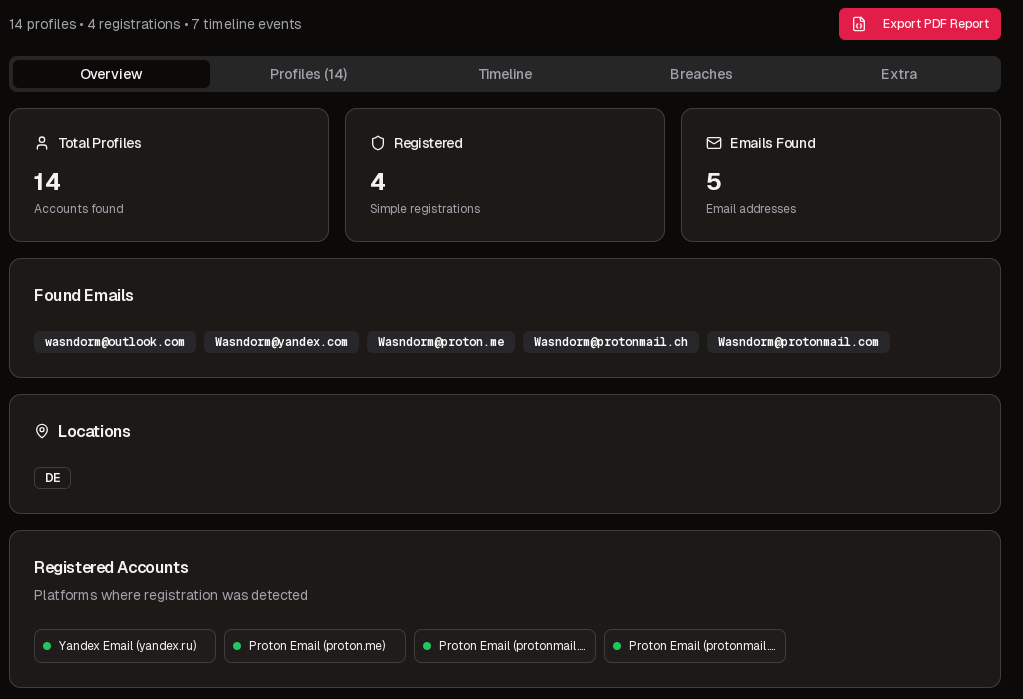Click the person icon beside Total Profiles
Viewport: 1023px width, 699px height.
tap(42, 143)
